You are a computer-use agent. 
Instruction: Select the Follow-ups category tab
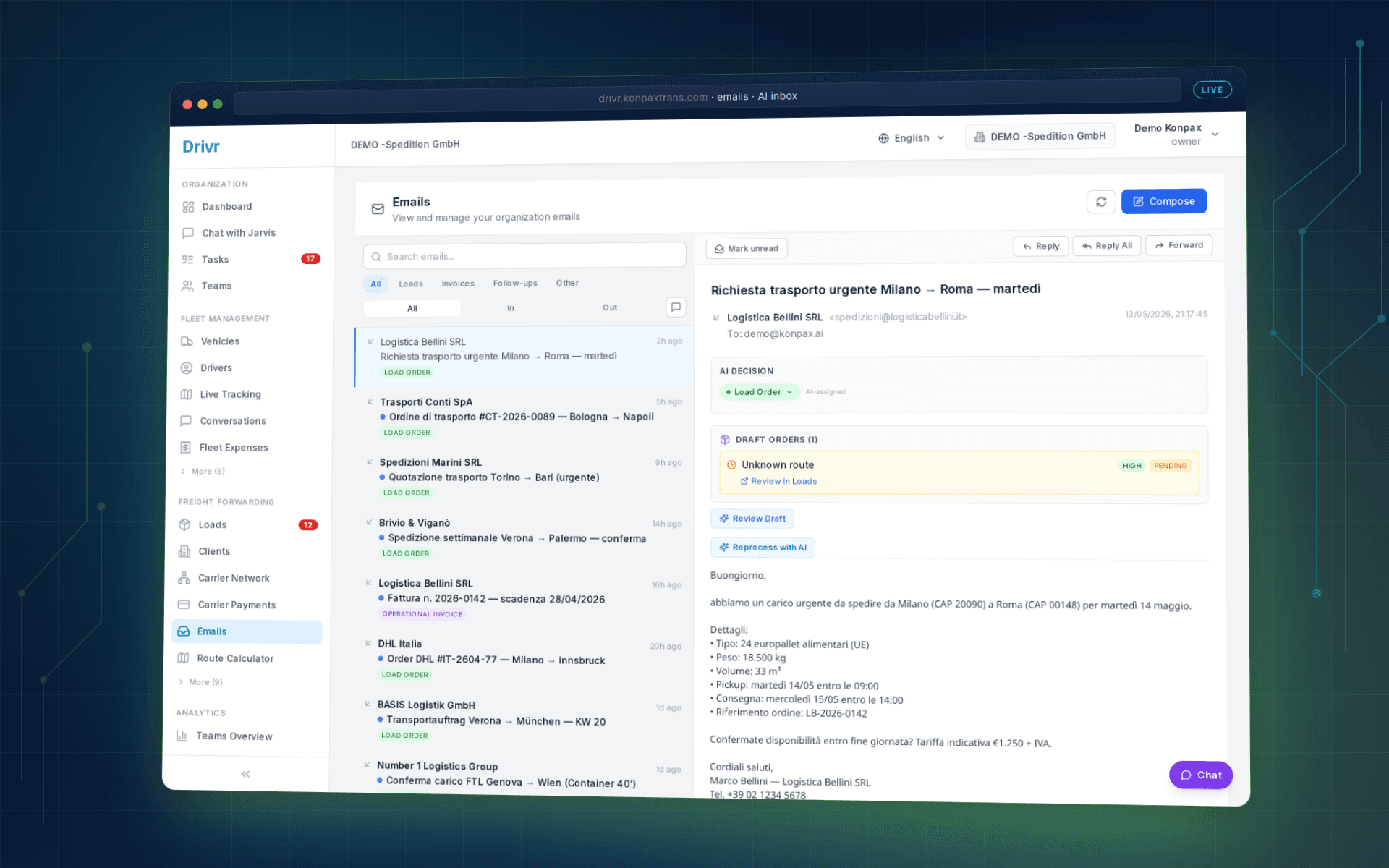pyautogui.click(x=515, y=284)
